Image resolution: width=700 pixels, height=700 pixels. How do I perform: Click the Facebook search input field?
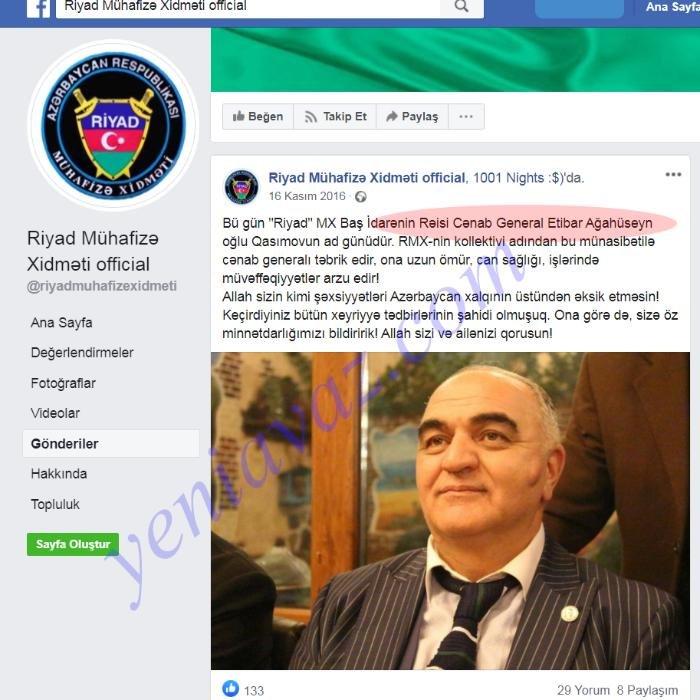pyautogui.click(x=248, y=7)
